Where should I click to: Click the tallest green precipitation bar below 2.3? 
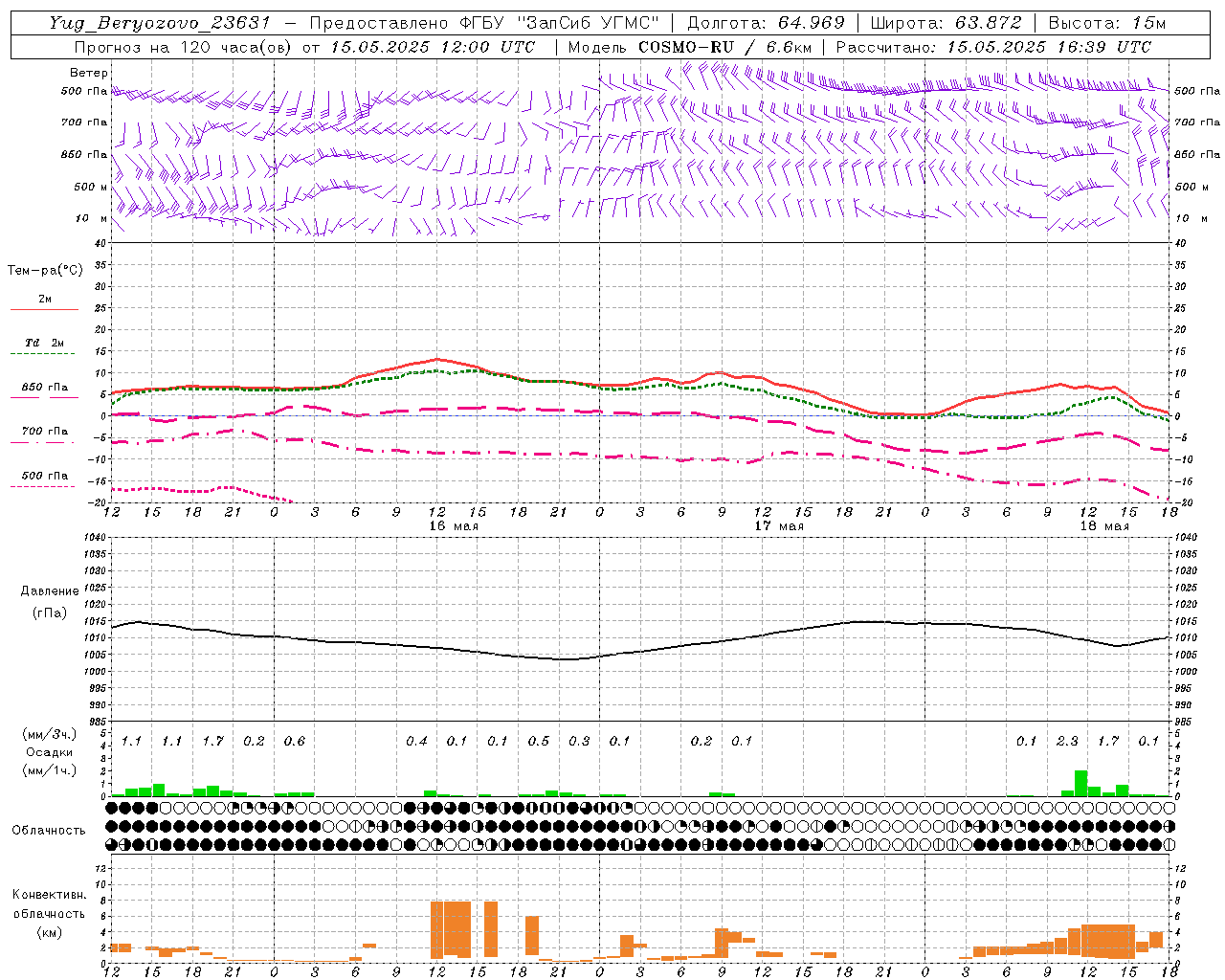tap(1080, 783)
